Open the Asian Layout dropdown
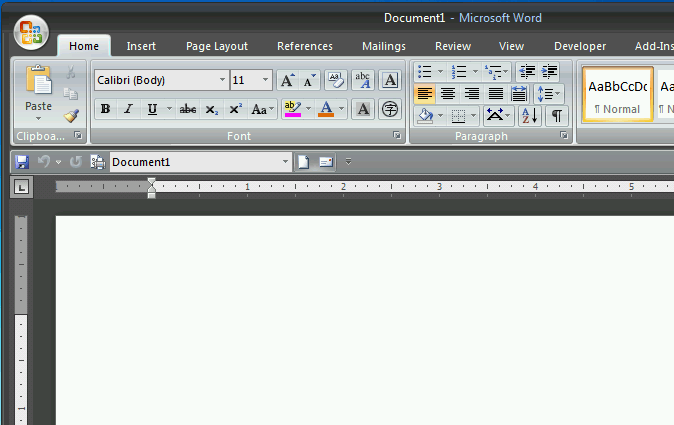This screenshot has height=425, width=674. click(498, 116)
